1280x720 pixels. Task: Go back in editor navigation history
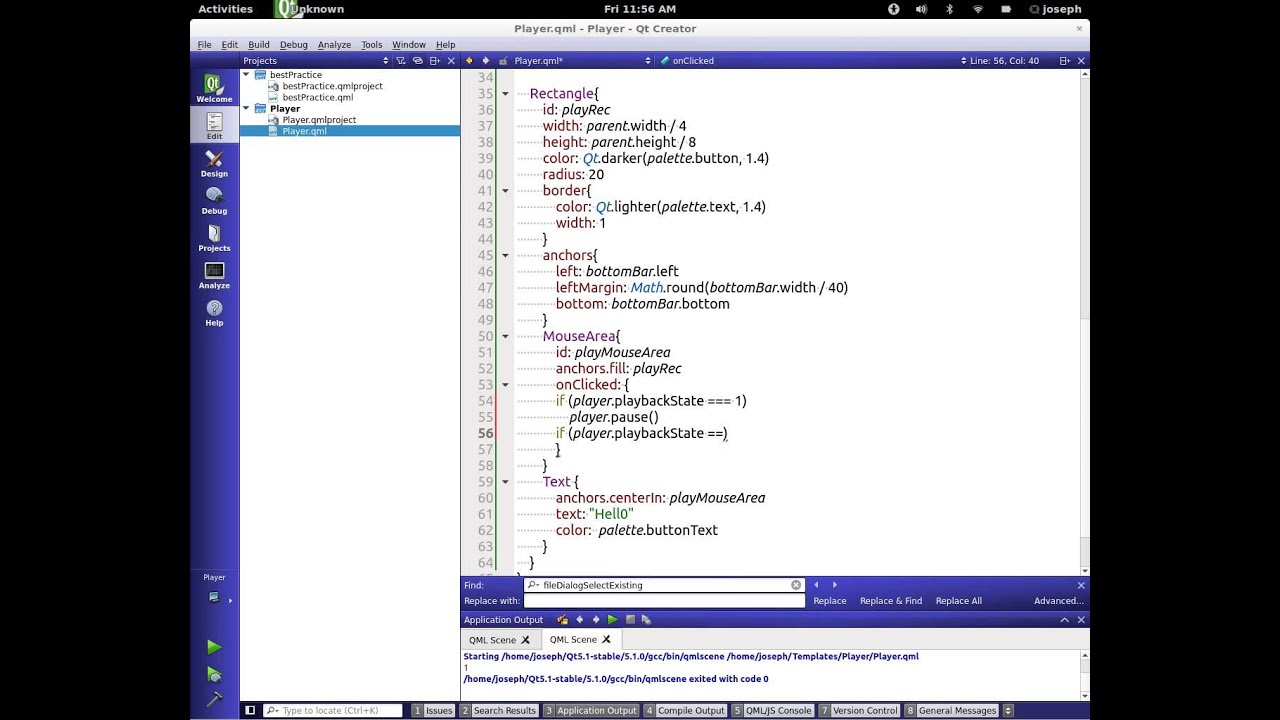tap(470, 61)
